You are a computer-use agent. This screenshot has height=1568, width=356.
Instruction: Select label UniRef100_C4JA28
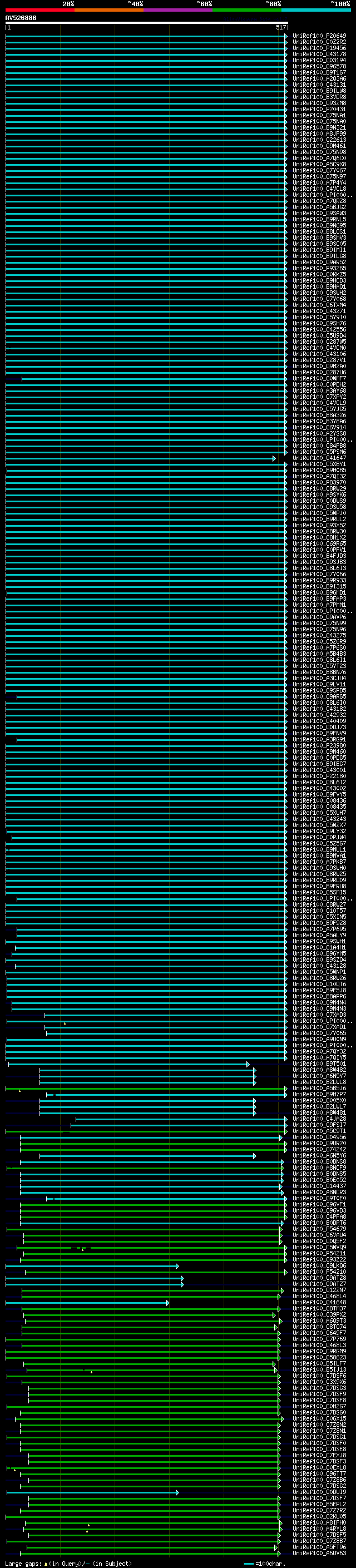319,1119
